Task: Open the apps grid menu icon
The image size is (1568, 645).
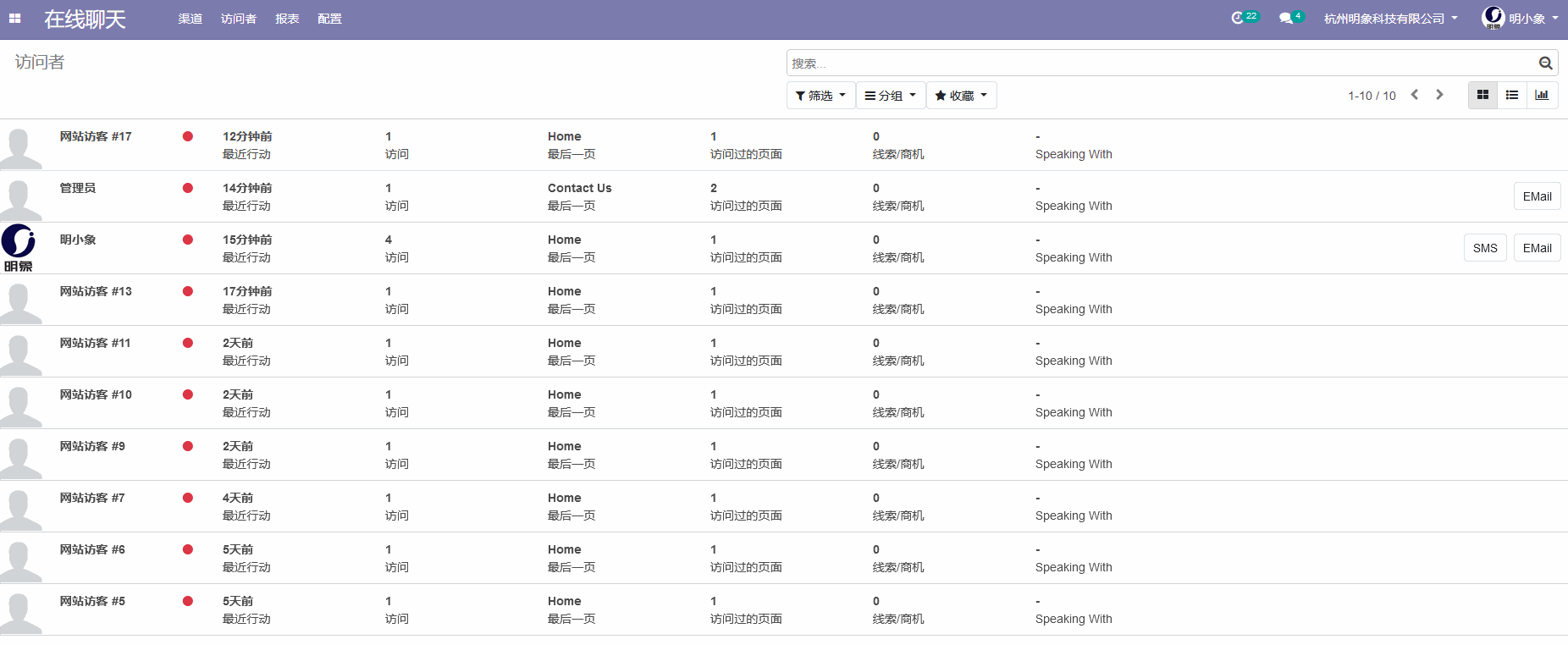Action: (x=14, y=18)
